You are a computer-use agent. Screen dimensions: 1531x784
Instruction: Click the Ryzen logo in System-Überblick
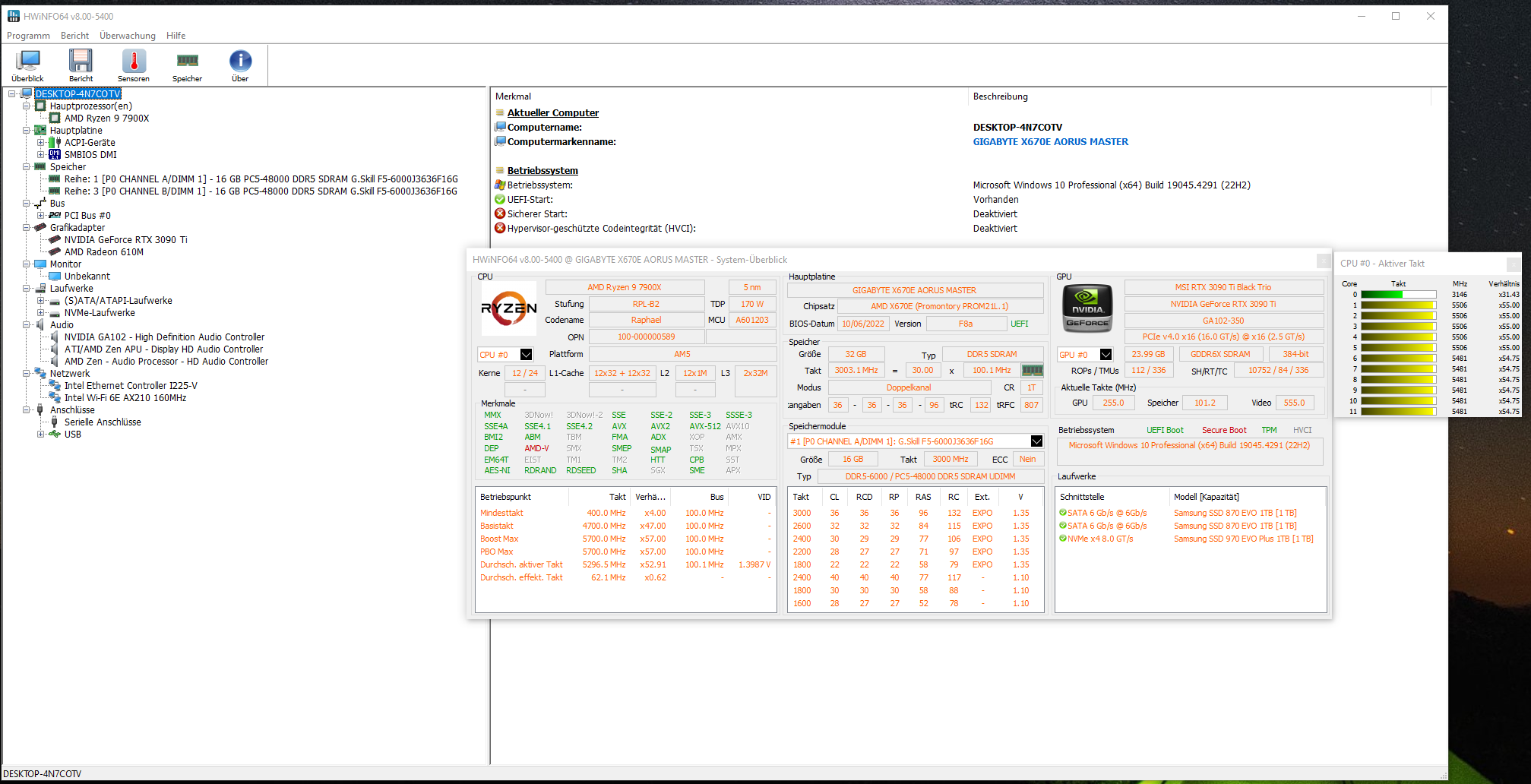[508, 308]
